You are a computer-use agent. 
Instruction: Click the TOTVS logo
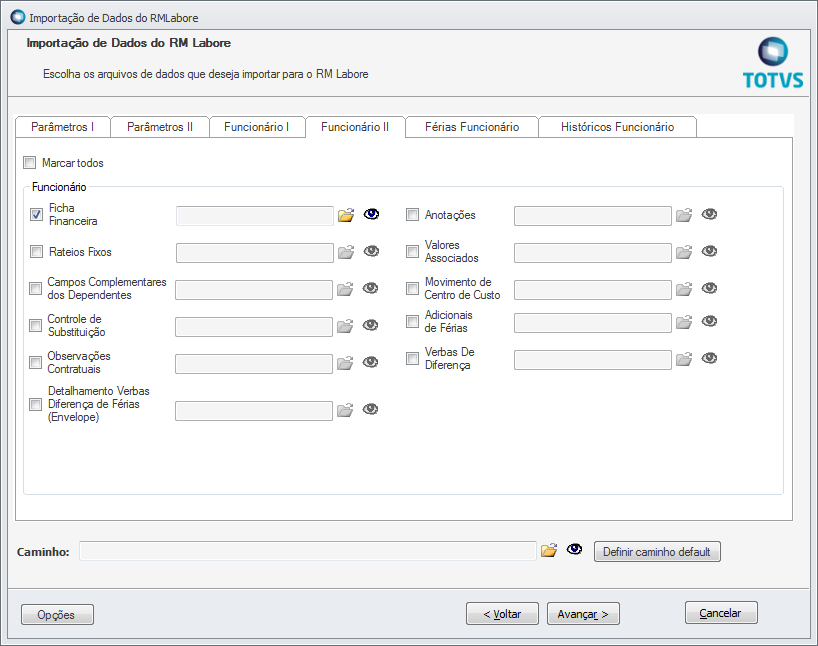tap(773, 63)
